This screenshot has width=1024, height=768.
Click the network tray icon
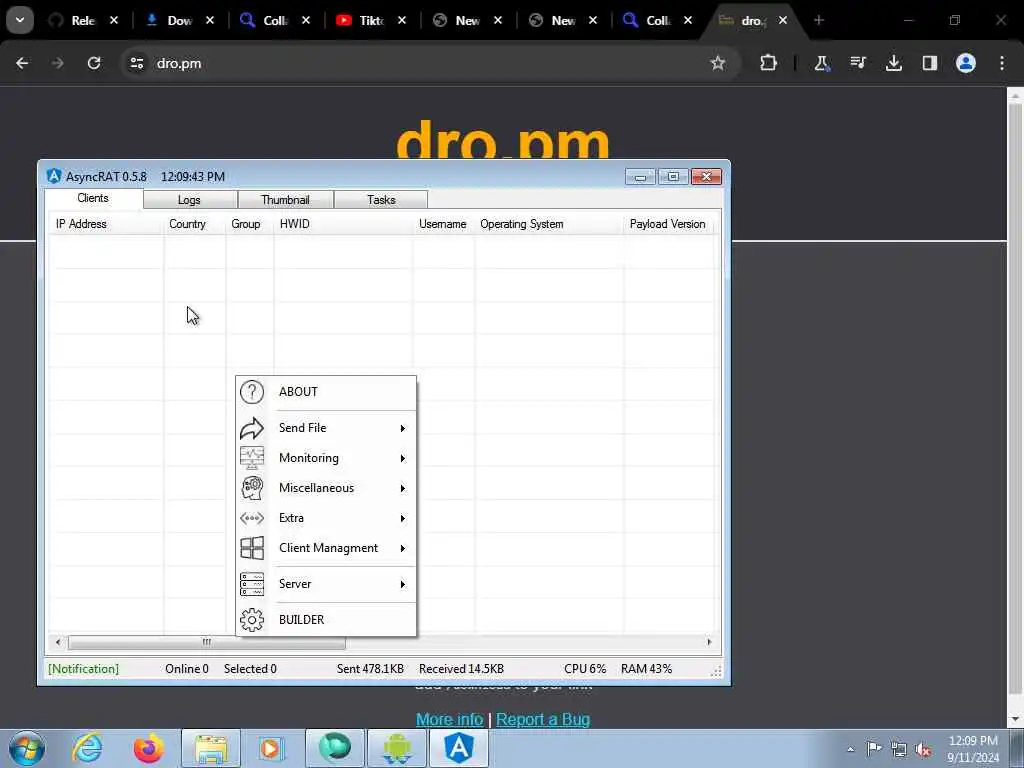click(899, 749)
